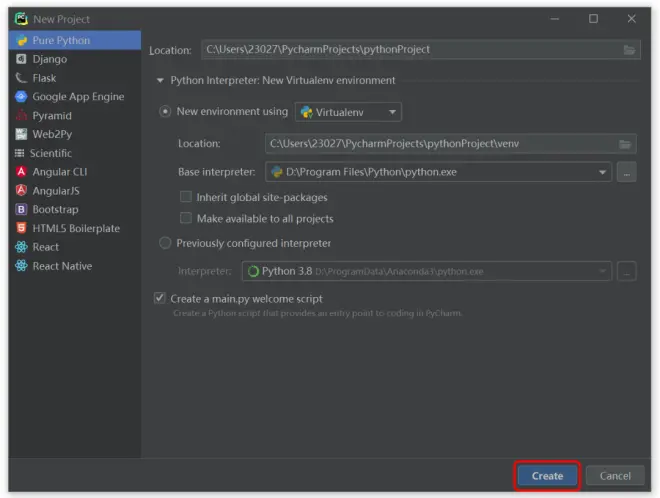Screen dimensions: 660x498
Task: Uncheck Create a main.py welcome script
Action: click(x=160, y=298)
